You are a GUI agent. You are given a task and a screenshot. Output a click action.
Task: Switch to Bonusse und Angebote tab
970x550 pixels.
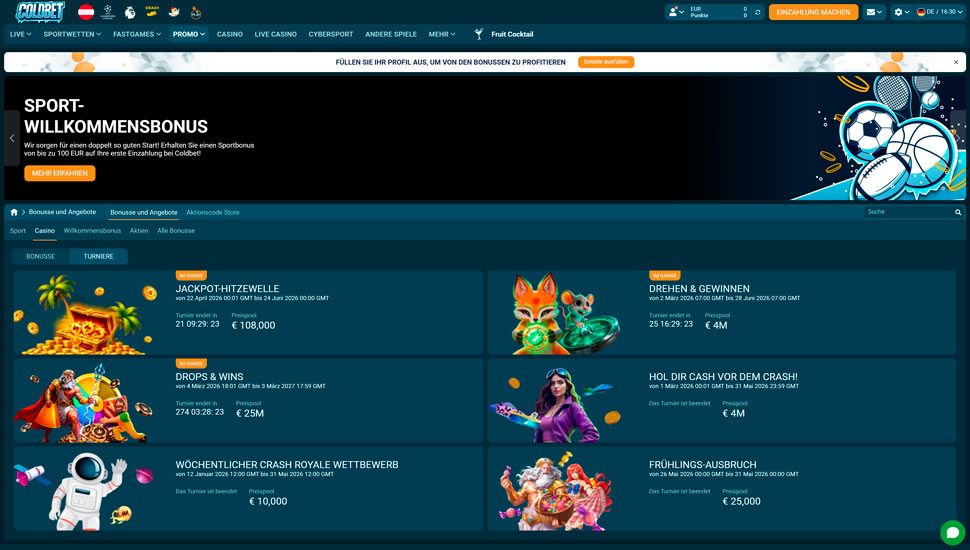(x=144, y=212)
